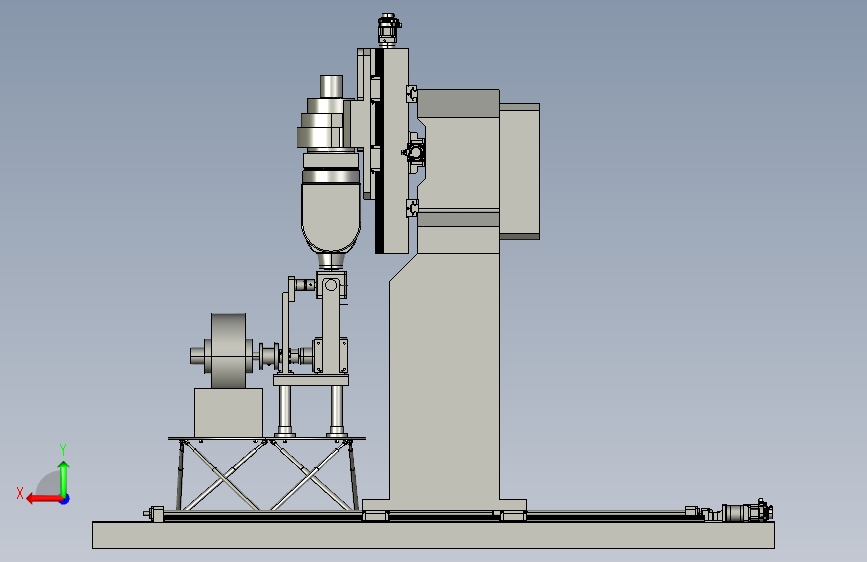The height and width of the screenshot is (562, 867).
Task: Select the rounded dome nose of the spindle head
Action: click(331, 218)
